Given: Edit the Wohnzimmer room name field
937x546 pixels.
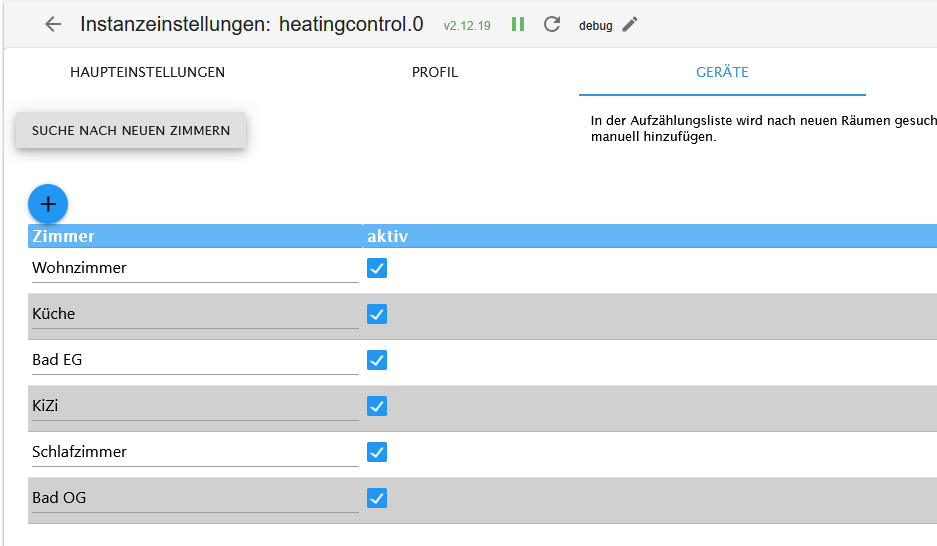Looking at the screenshot, I should 195,268.
